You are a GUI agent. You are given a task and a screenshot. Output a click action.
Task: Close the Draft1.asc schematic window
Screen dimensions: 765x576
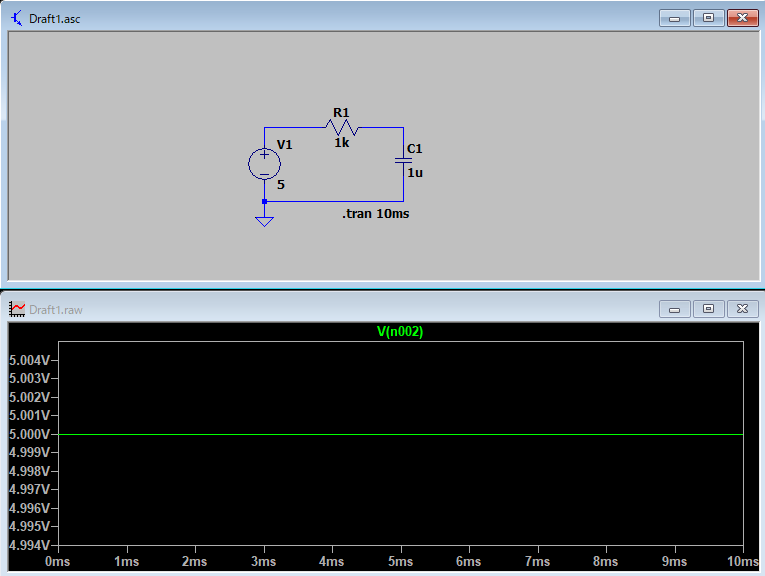[741, 18]
